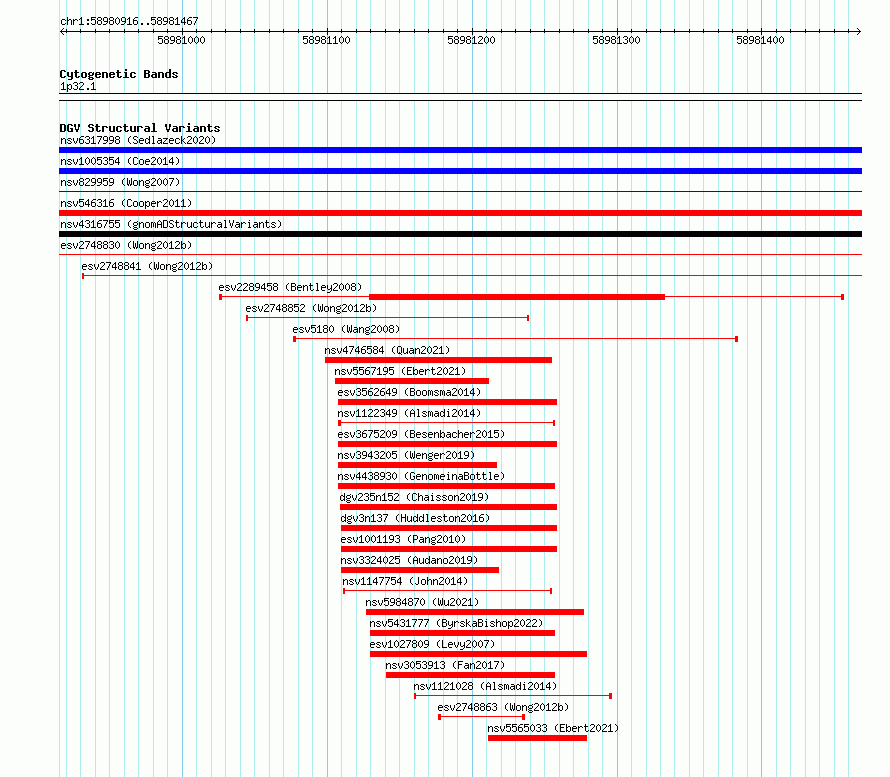Click the ruler label 58981100

(x=326, y=40)
